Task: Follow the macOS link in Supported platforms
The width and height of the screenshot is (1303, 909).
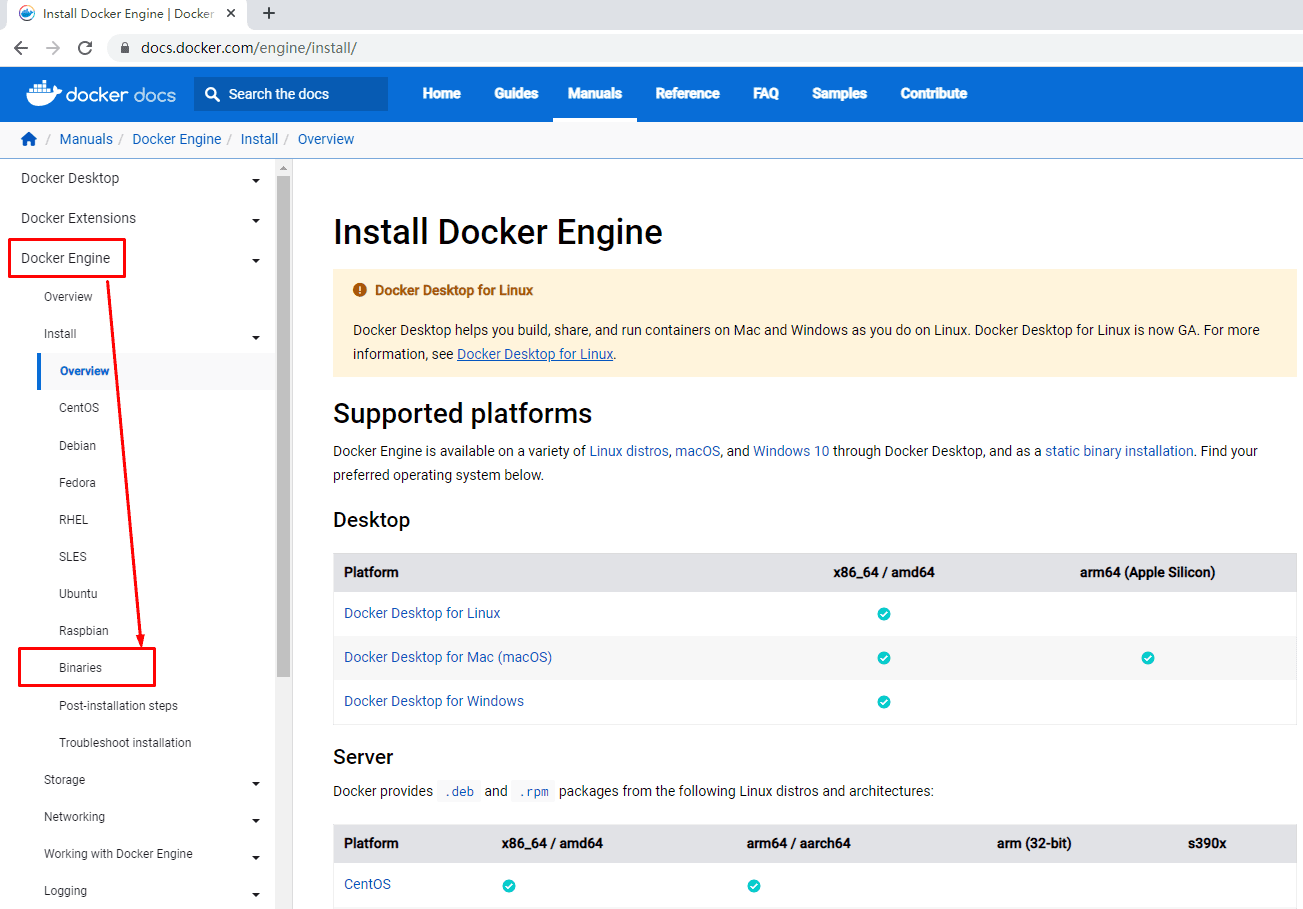Action: click(698, 451)
